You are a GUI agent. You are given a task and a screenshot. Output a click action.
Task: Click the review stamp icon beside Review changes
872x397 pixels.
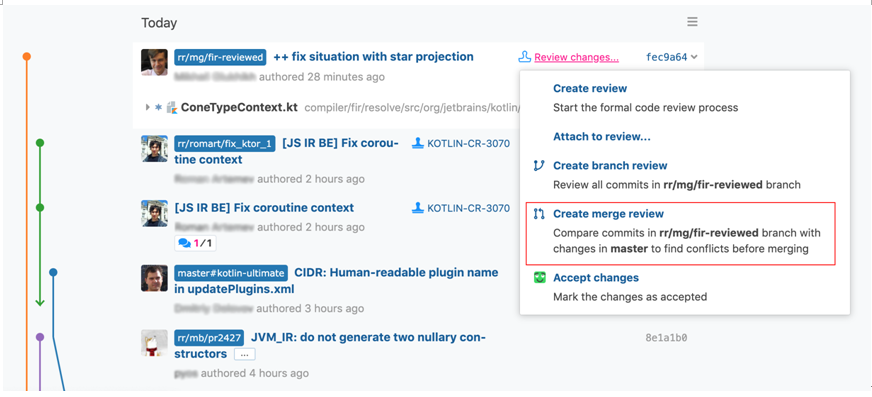[x=524, y=57]
